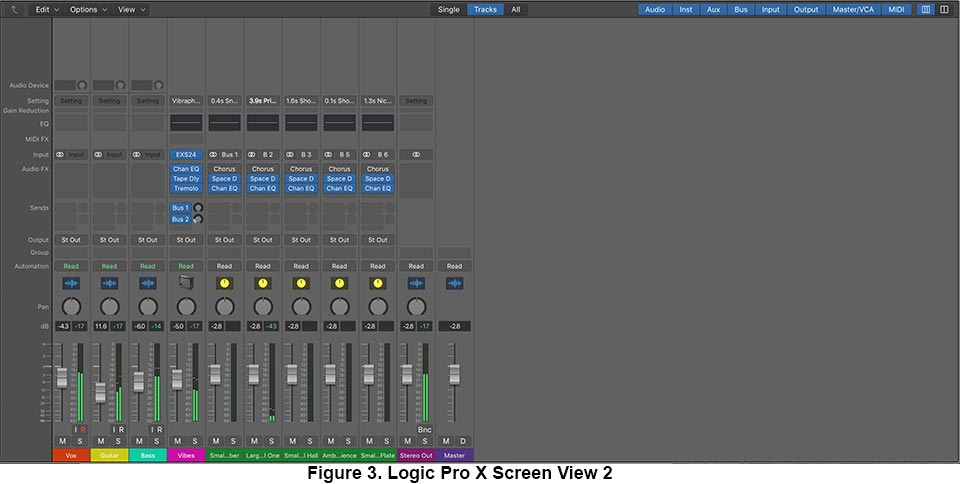Click the Guitar audio device circle icon
The height and width of the screenshot is (484, 960).
(120, 86)
